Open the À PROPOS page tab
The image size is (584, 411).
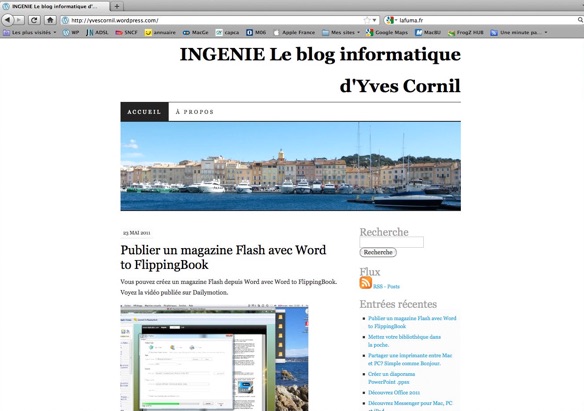pos(194,112)
